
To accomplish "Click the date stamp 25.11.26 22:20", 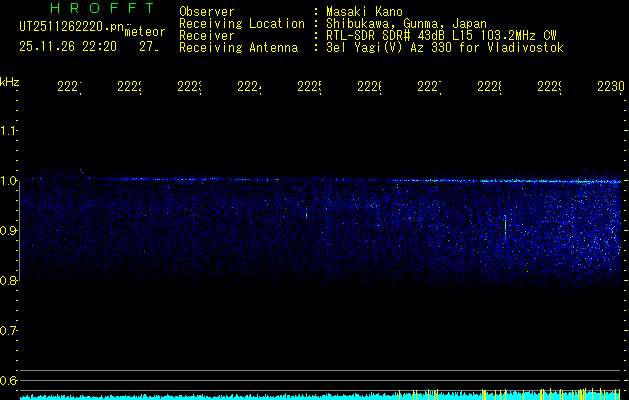I will pos(68,47).
